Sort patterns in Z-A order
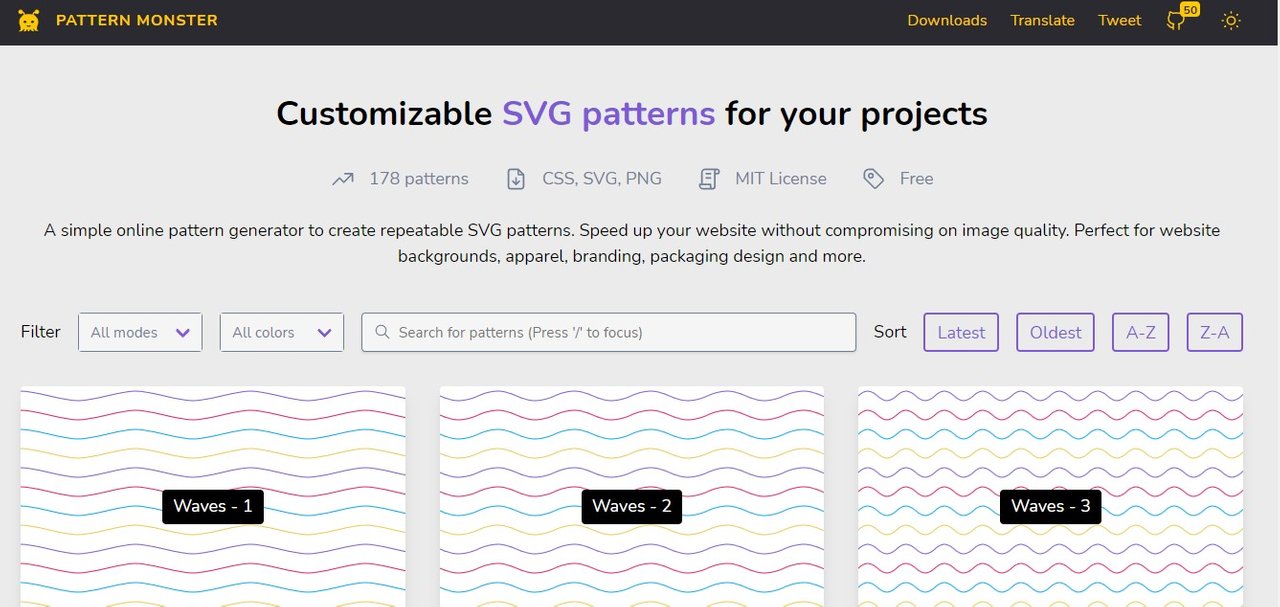This screenshot has width=1280, height=607. 1215,332
